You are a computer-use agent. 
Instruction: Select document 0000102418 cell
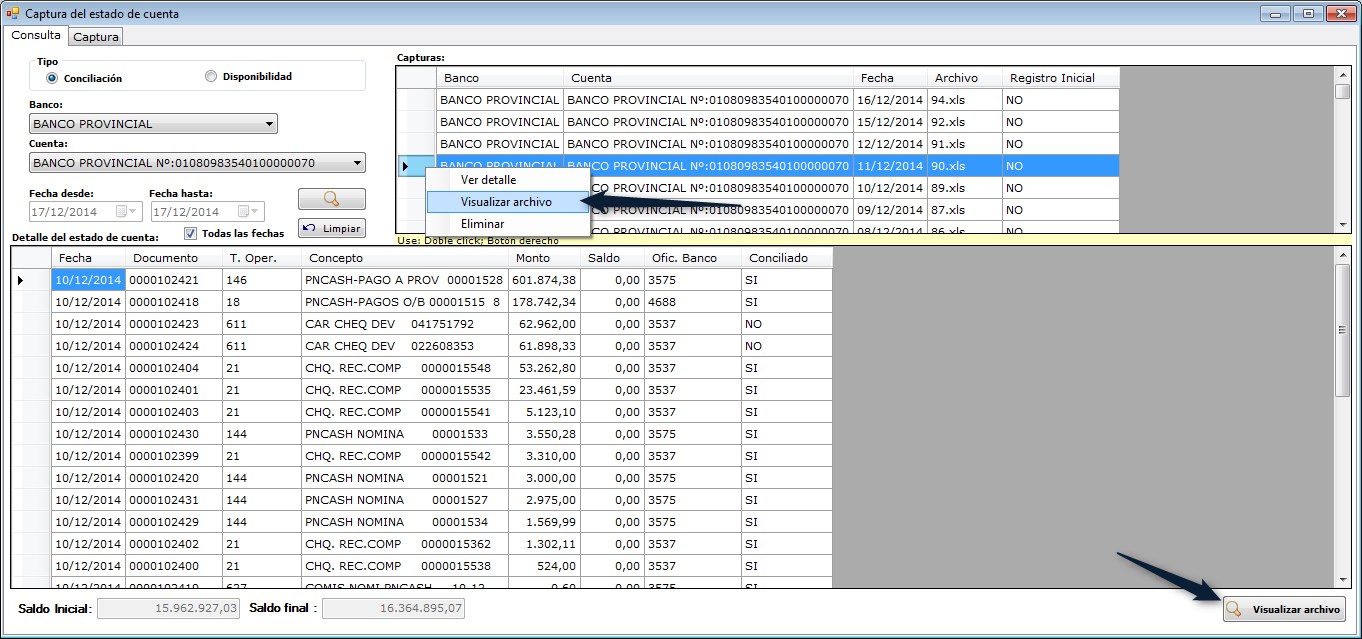pos(174,302)
